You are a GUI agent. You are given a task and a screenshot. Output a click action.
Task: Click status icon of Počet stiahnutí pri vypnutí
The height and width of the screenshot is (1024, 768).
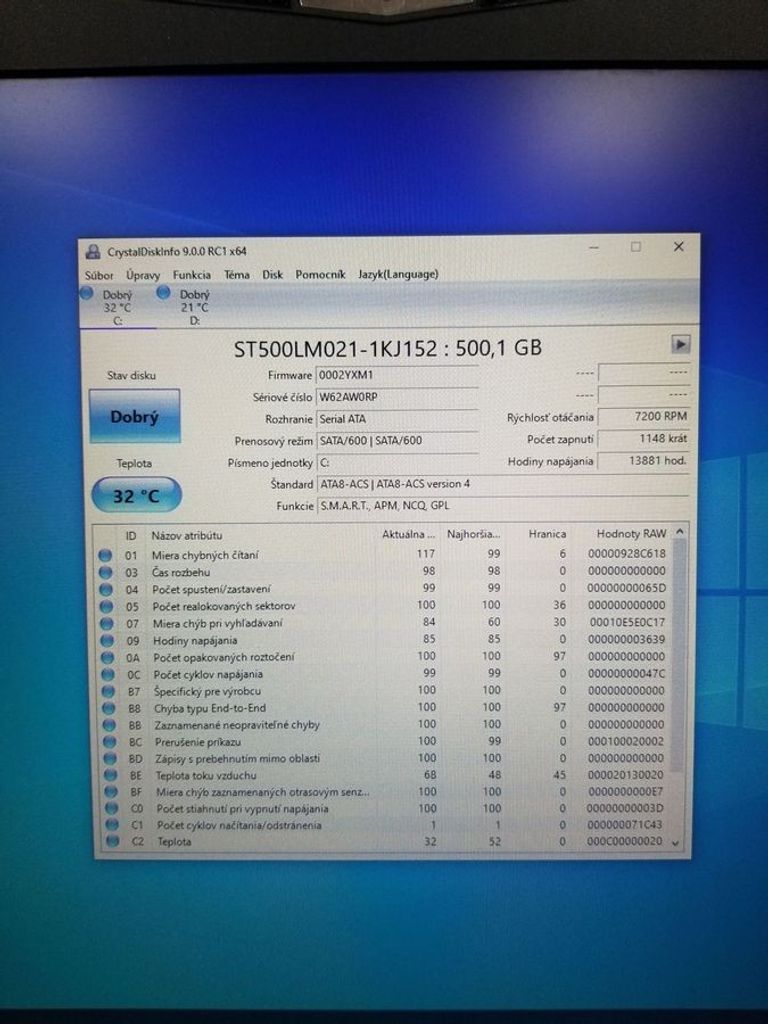coord(112,808)
